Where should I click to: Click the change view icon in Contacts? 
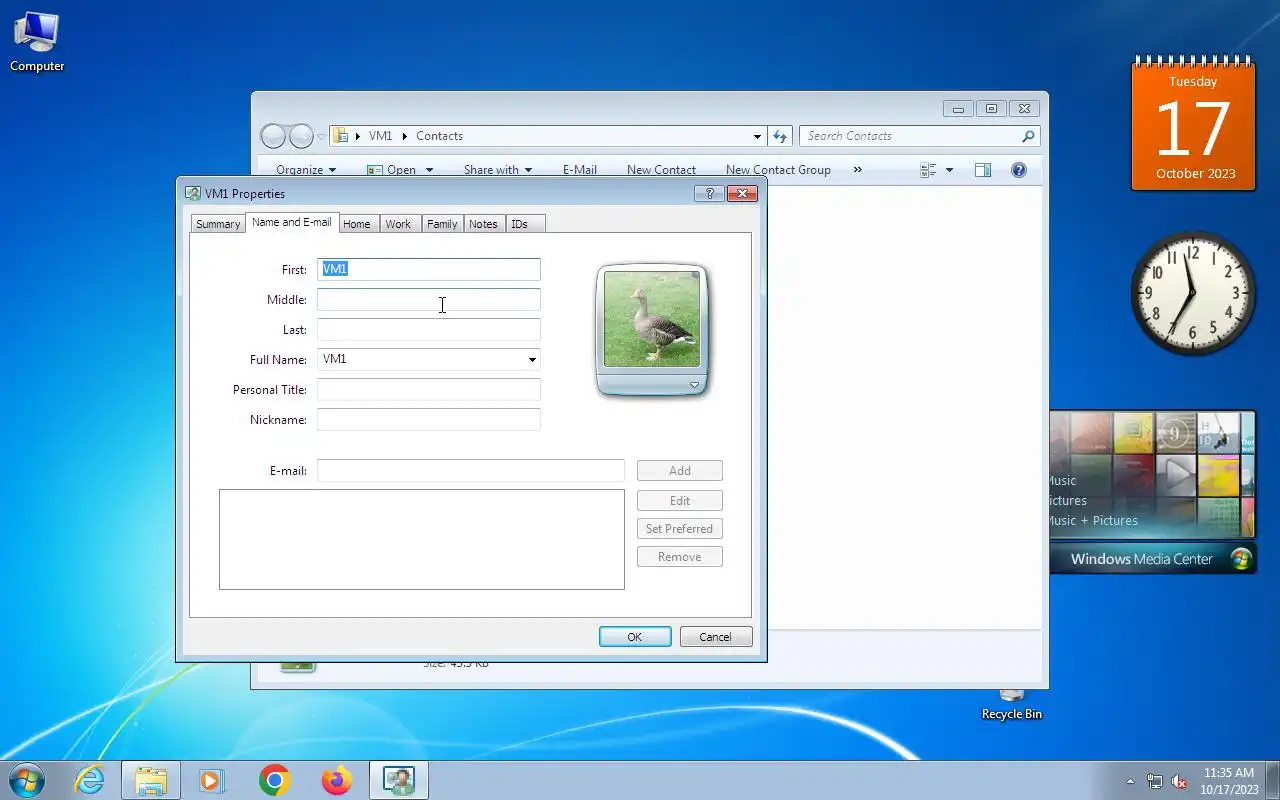928,170
